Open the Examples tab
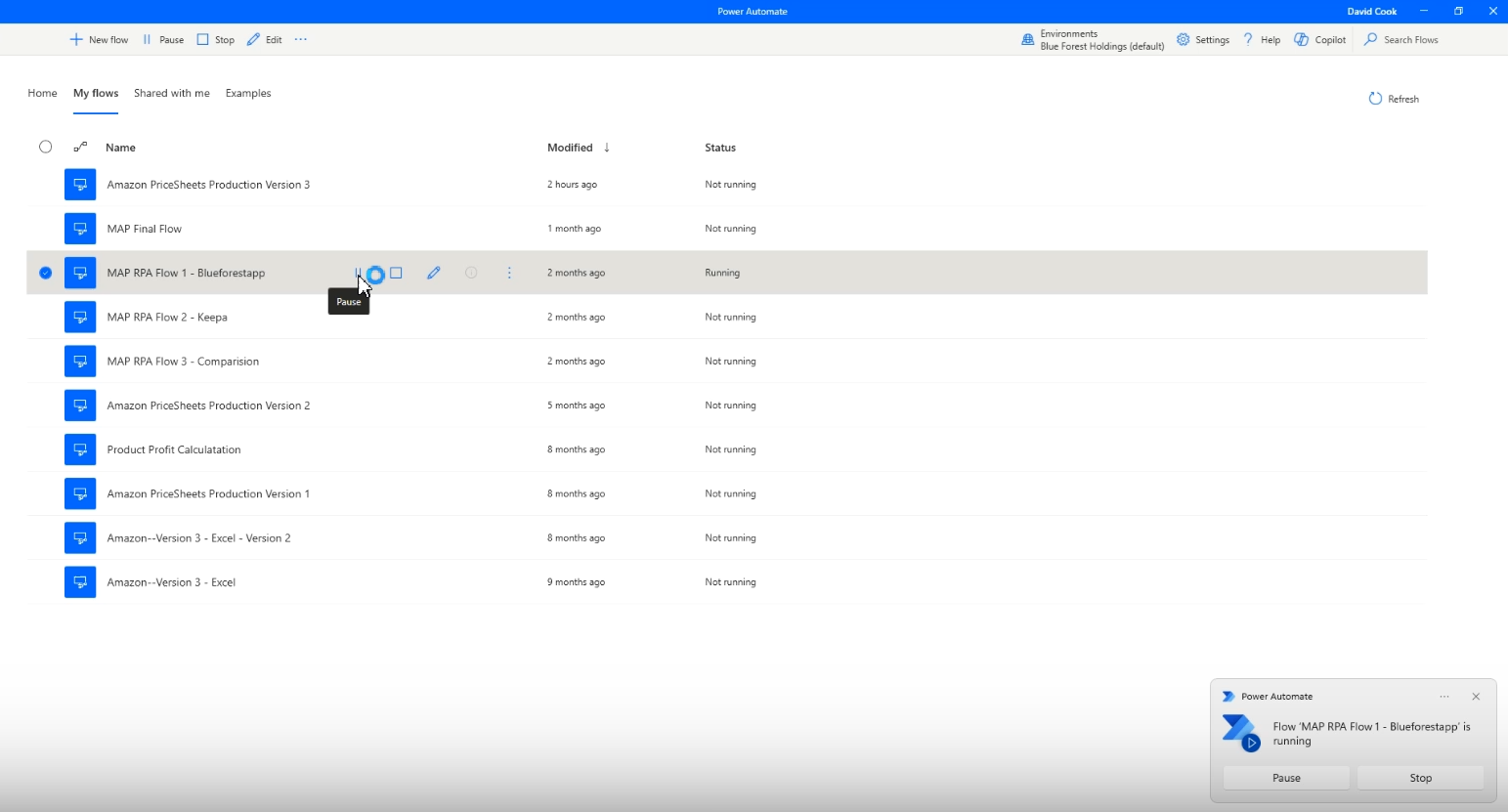This screenshot has width=1508, height=812. click(248, 94)
